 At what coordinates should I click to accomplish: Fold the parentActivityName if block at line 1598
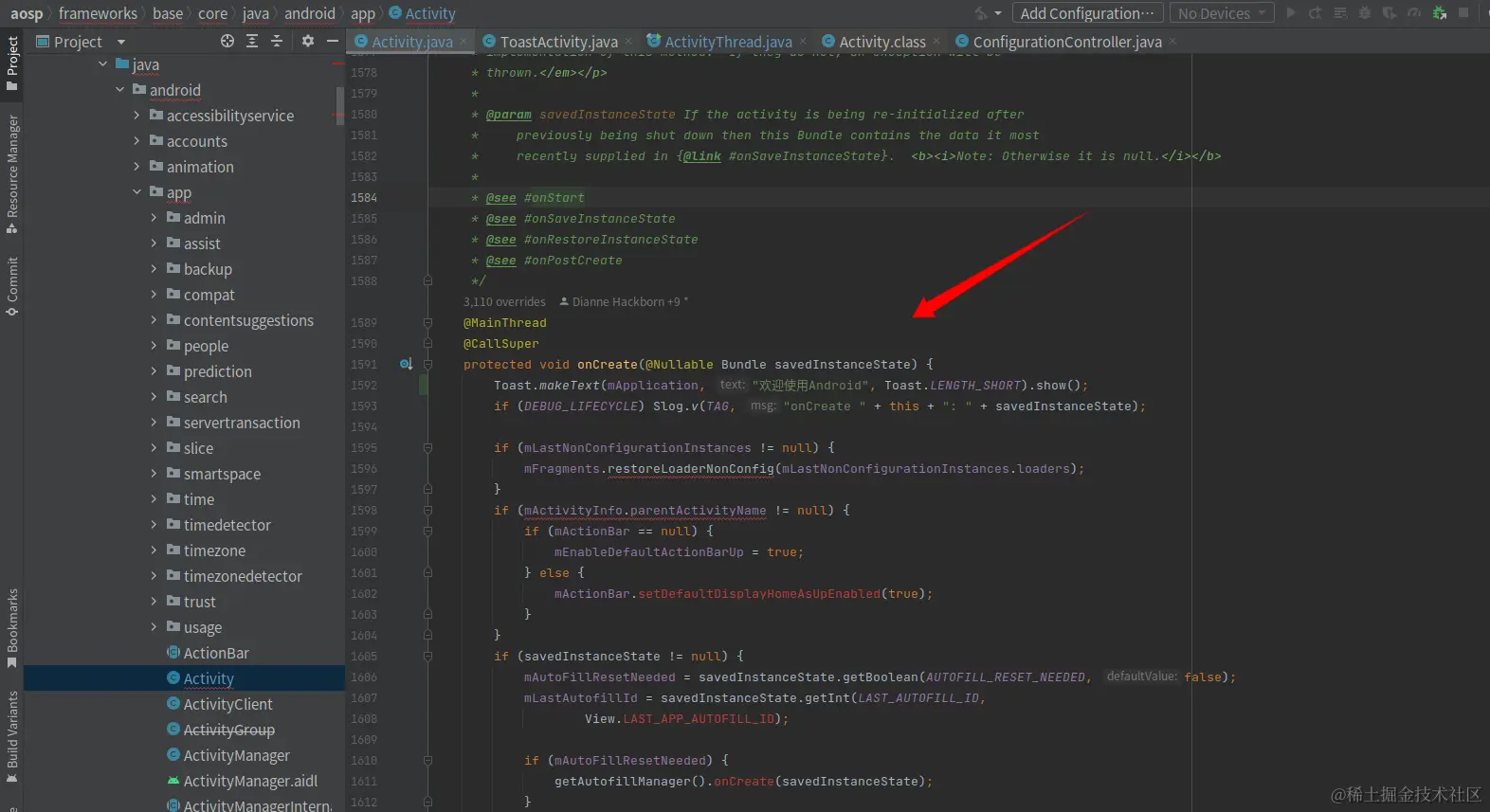[427, 510]
